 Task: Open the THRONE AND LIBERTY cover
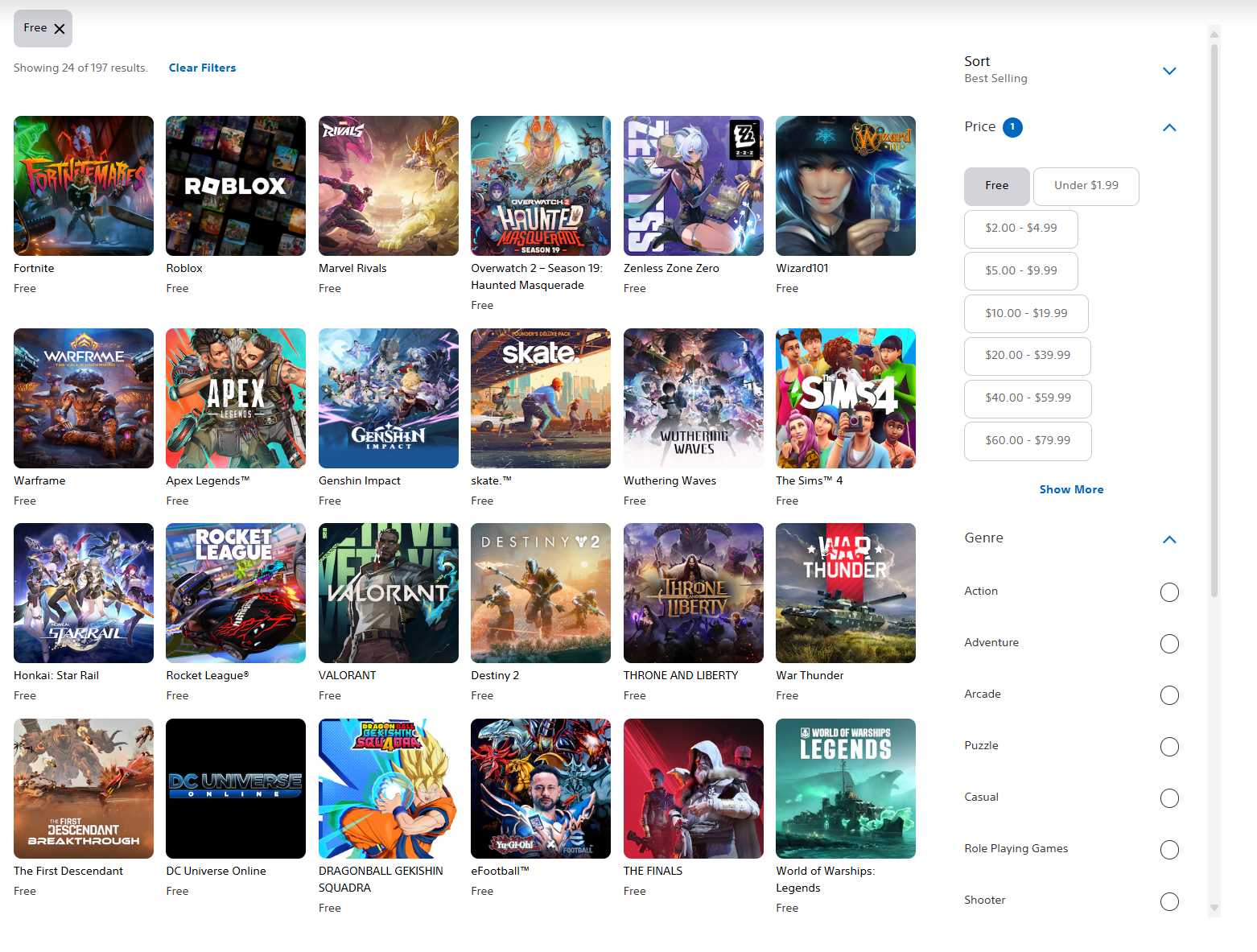tap(694, 593)
